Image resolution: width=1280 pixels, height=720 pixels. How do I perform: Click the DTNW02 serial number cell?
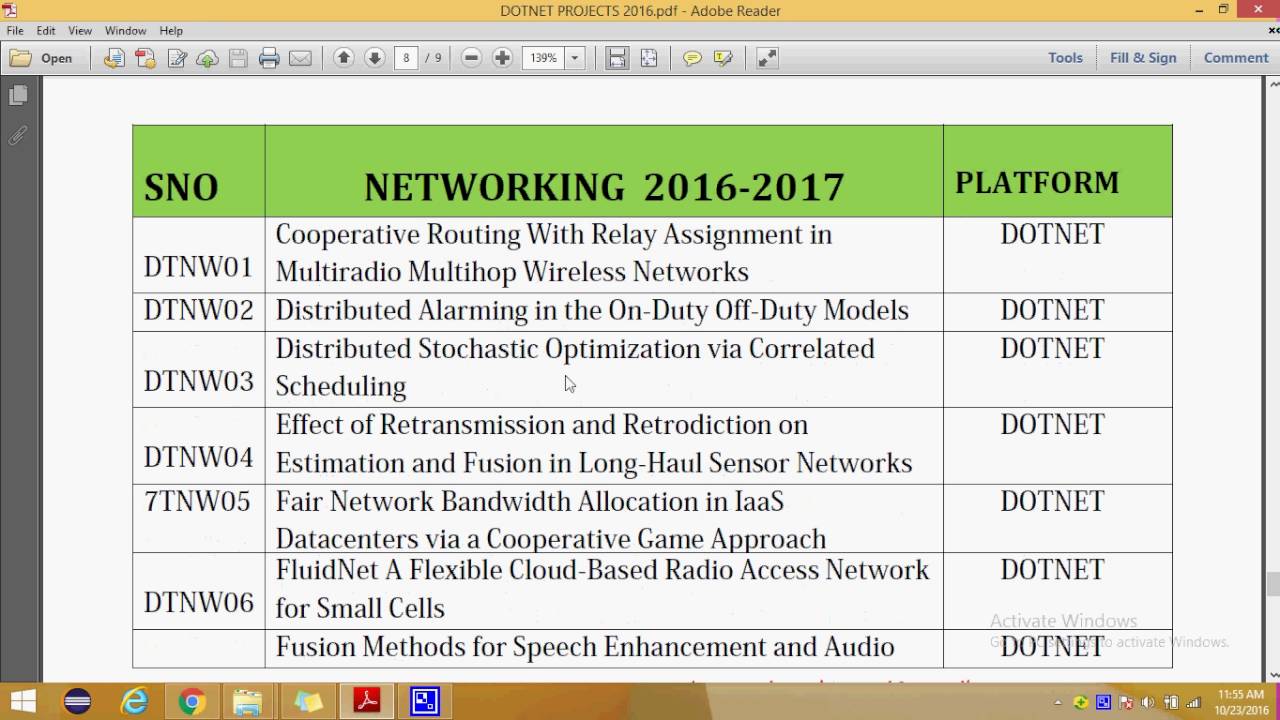198,310
